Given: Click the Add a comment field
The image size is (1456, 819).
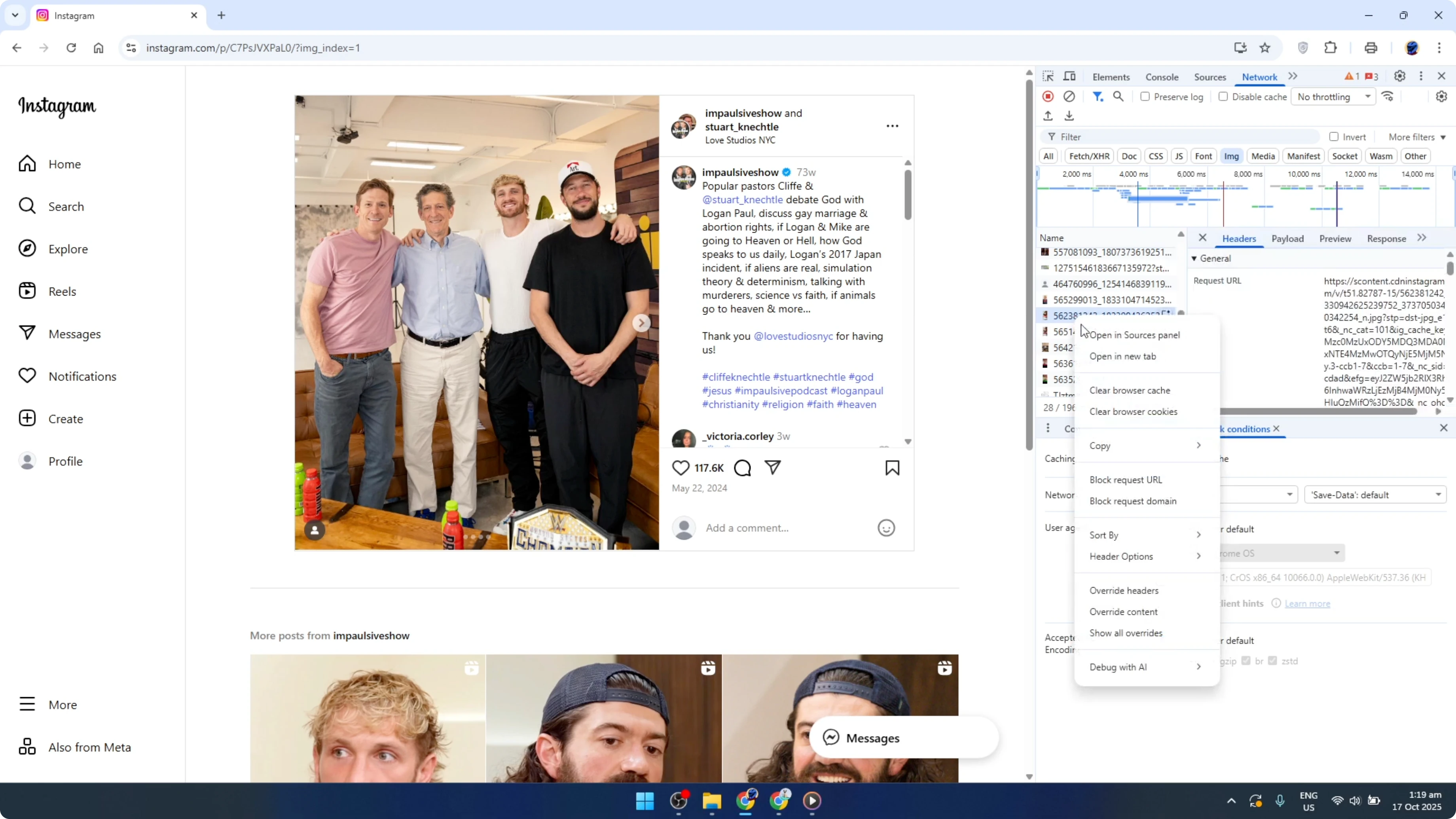Looking at the screenshot, I should (748, 527).
